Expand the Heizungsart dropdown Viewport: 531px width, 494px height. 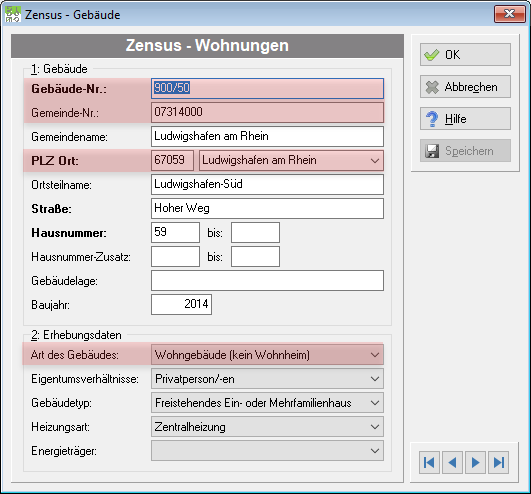coord(375,427)
